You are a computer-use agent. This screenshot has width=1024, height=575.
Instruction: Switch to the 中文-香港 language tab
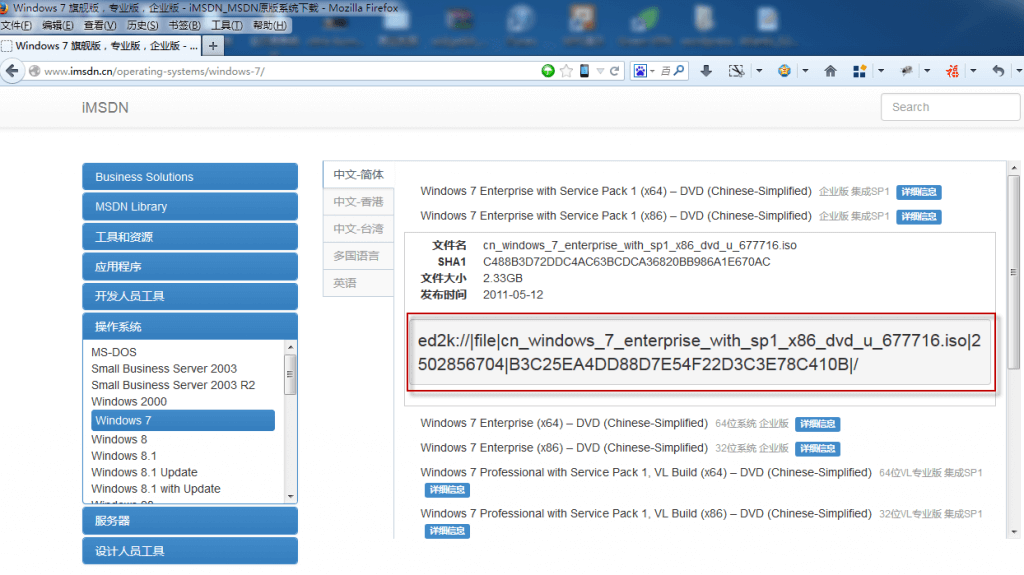point(358,202)
